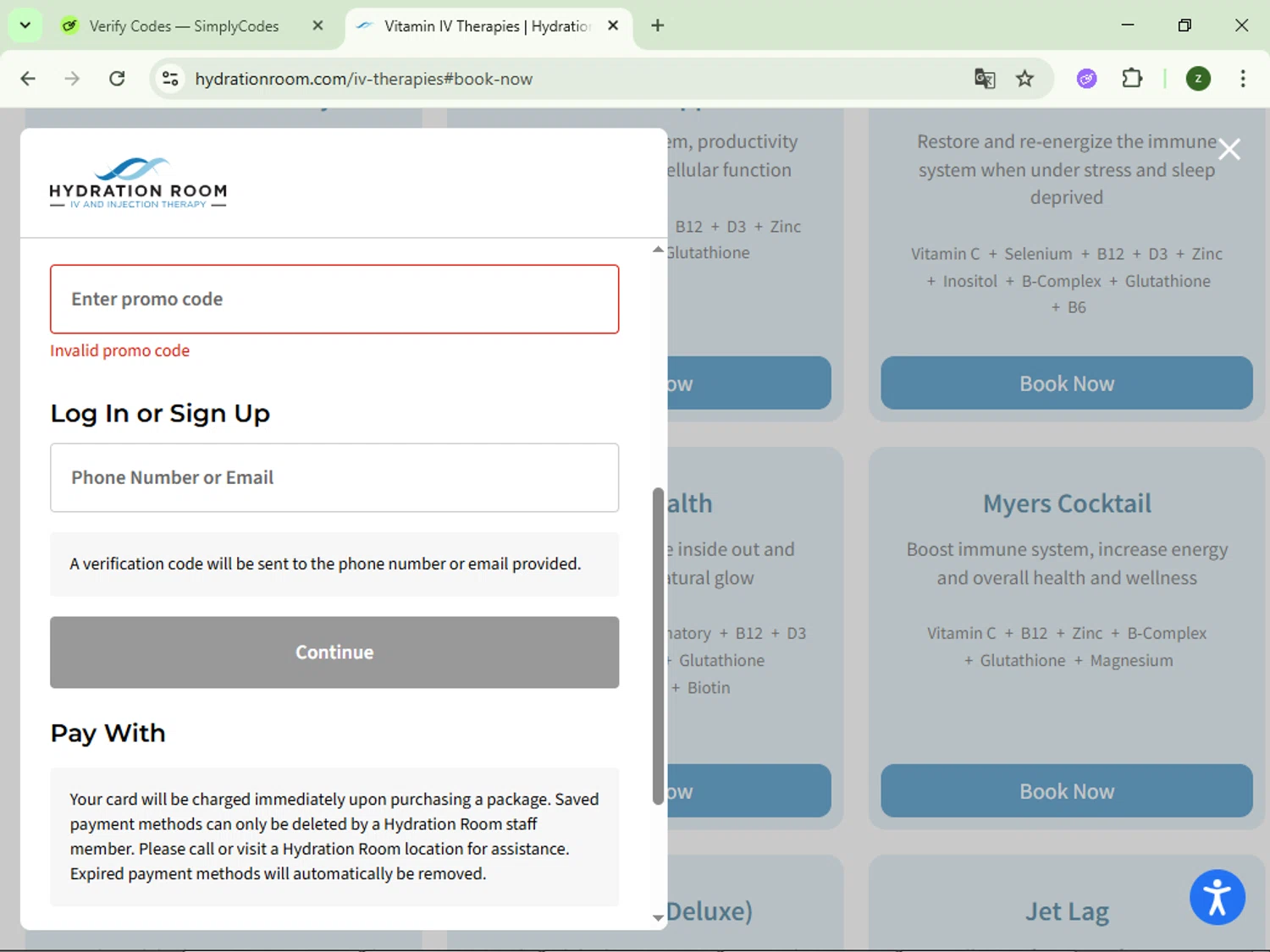Click the Jet Lag heading
This screenshot has width=1270, height=952.
click(x=1067, y=911)
